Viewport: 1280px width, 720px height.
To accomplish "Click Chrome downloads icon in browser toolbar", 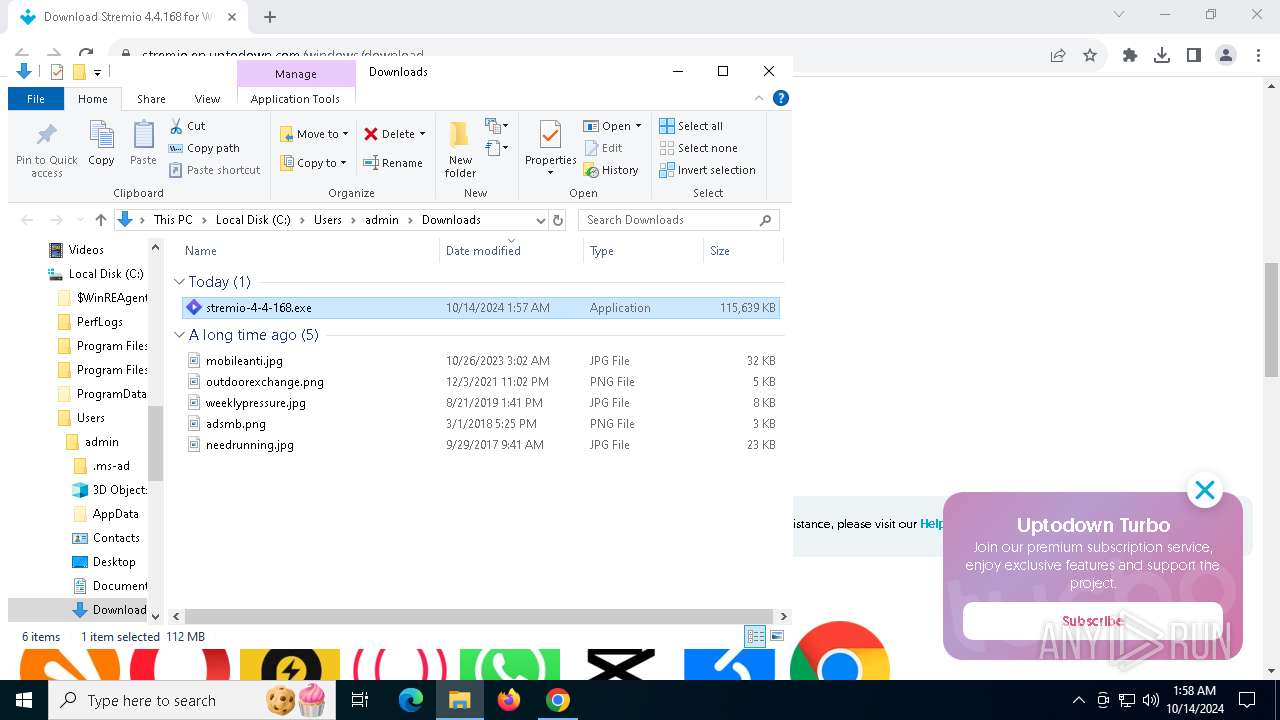I will (1162, 56).
